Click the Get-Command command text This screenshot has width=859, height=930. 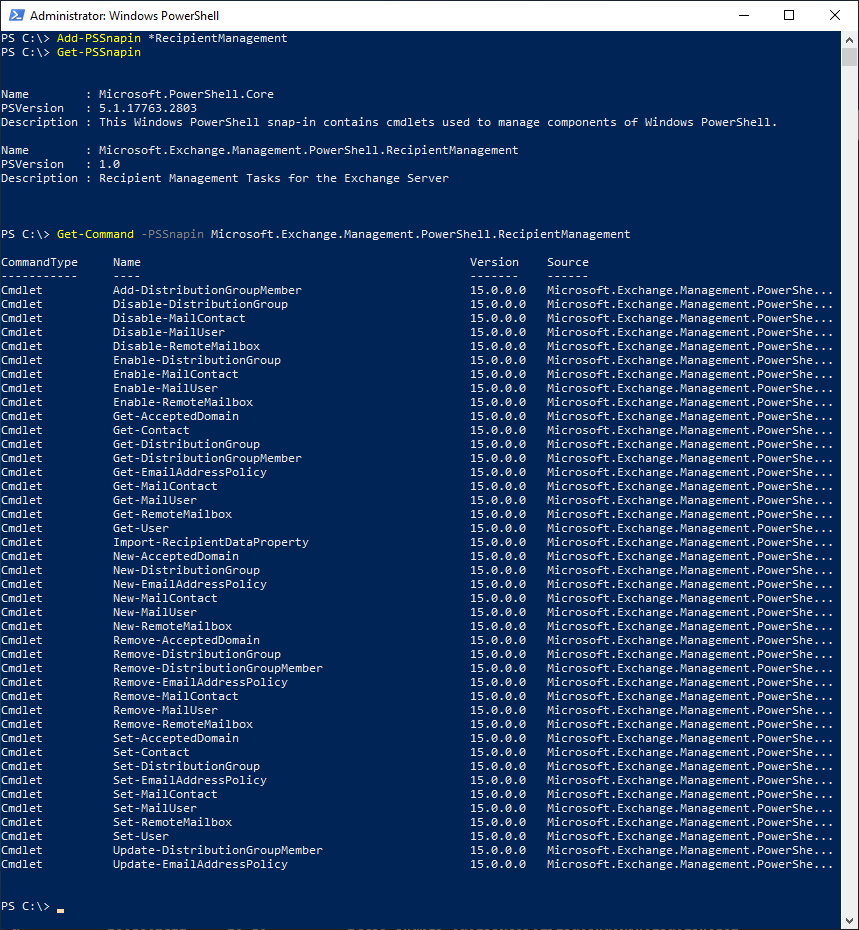[95, 234]
